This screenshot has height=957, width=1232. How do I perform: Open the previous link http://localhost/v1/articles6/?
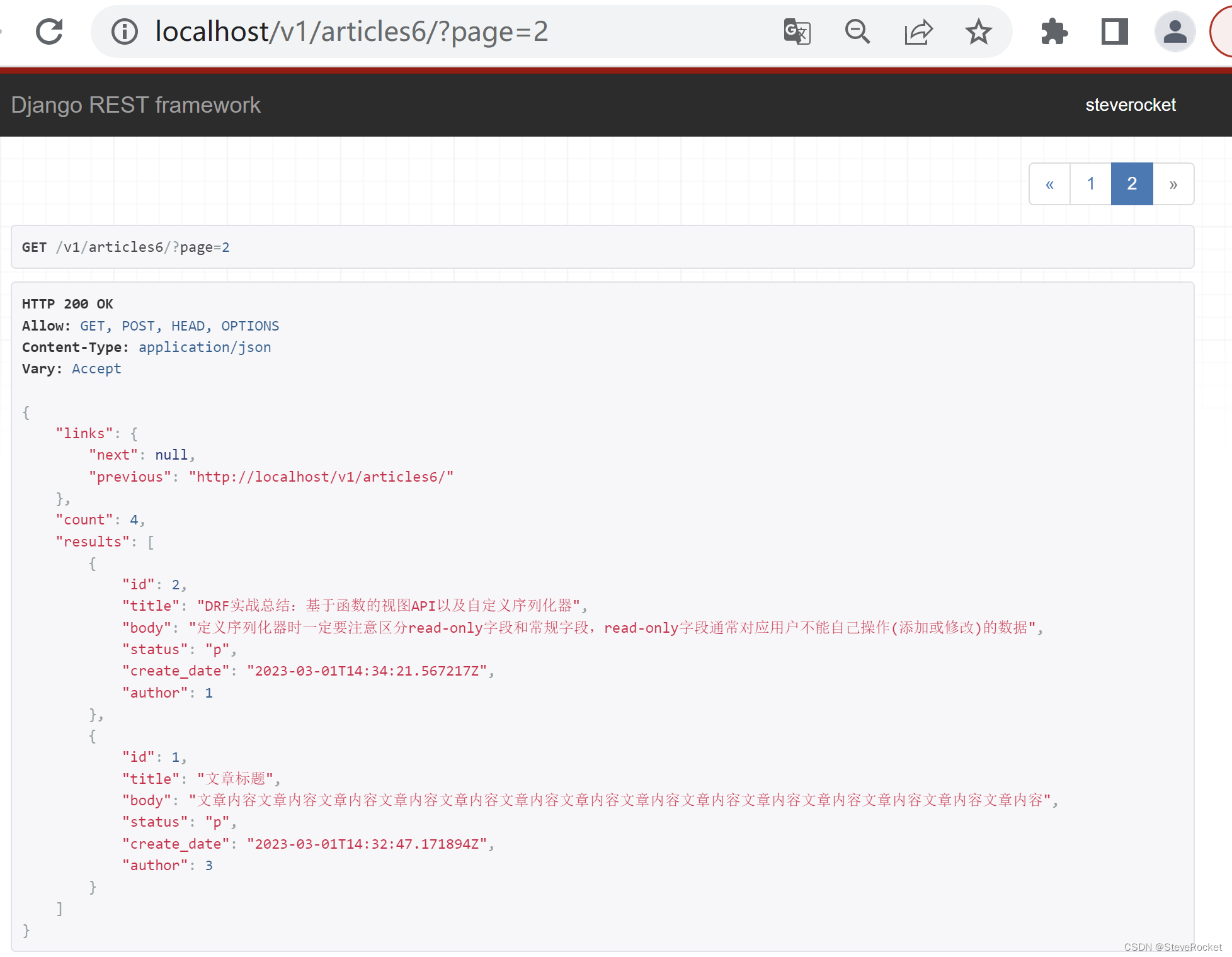[x=320, y=477]
